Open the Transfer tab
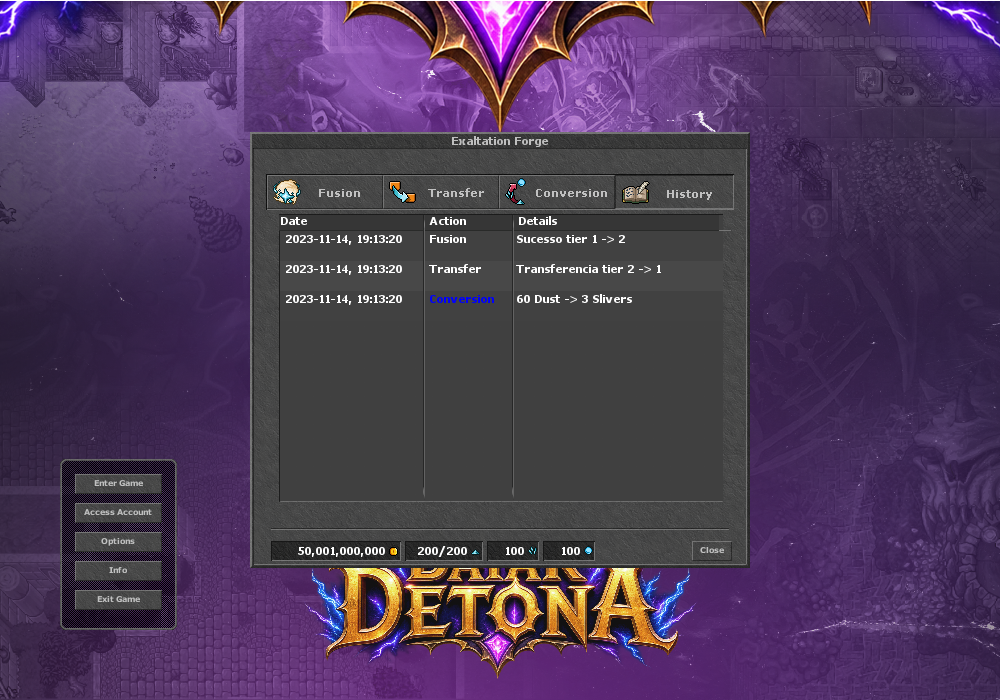The image size is (1000, 700). (441, 193)
